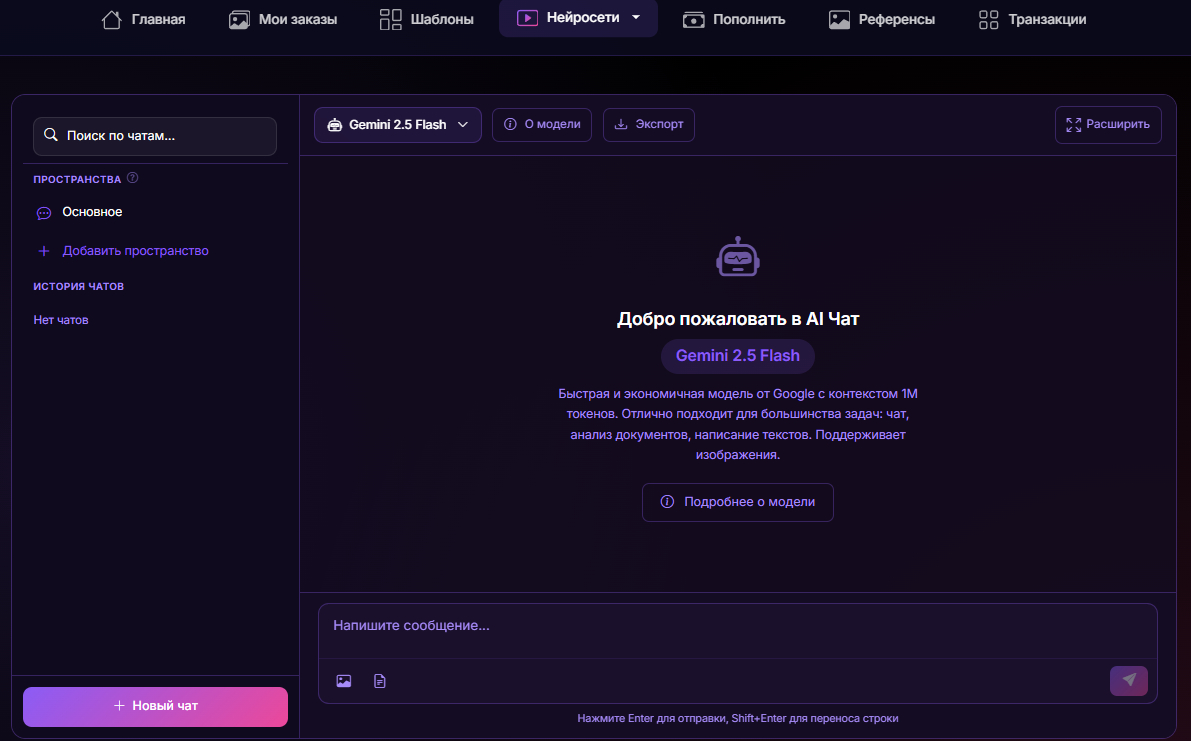
Task: Click the image icon beside Референсы
Action: pos(839,20)
